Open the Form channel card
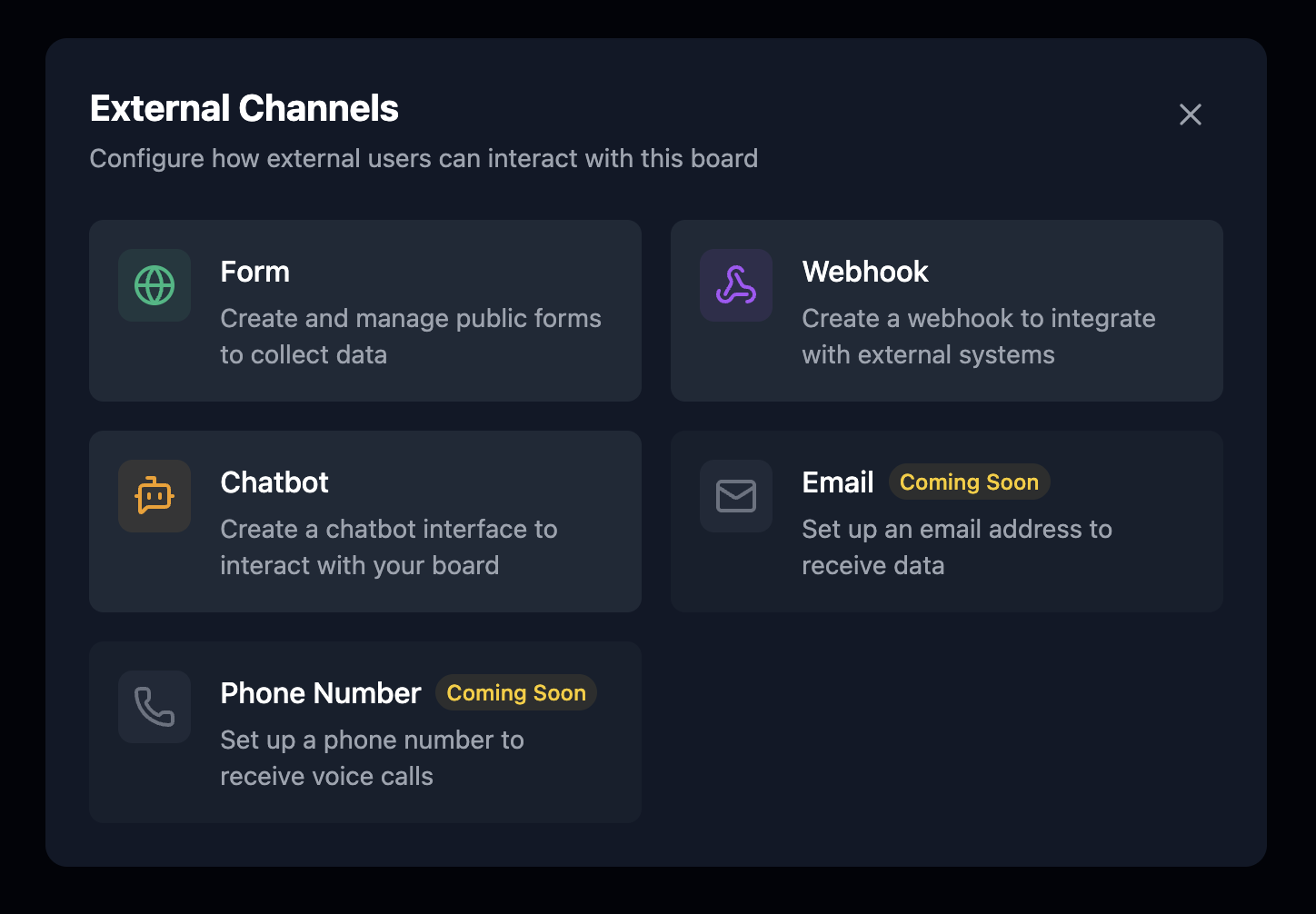This screenshot has width=1316, height=914. pos(365,311)
